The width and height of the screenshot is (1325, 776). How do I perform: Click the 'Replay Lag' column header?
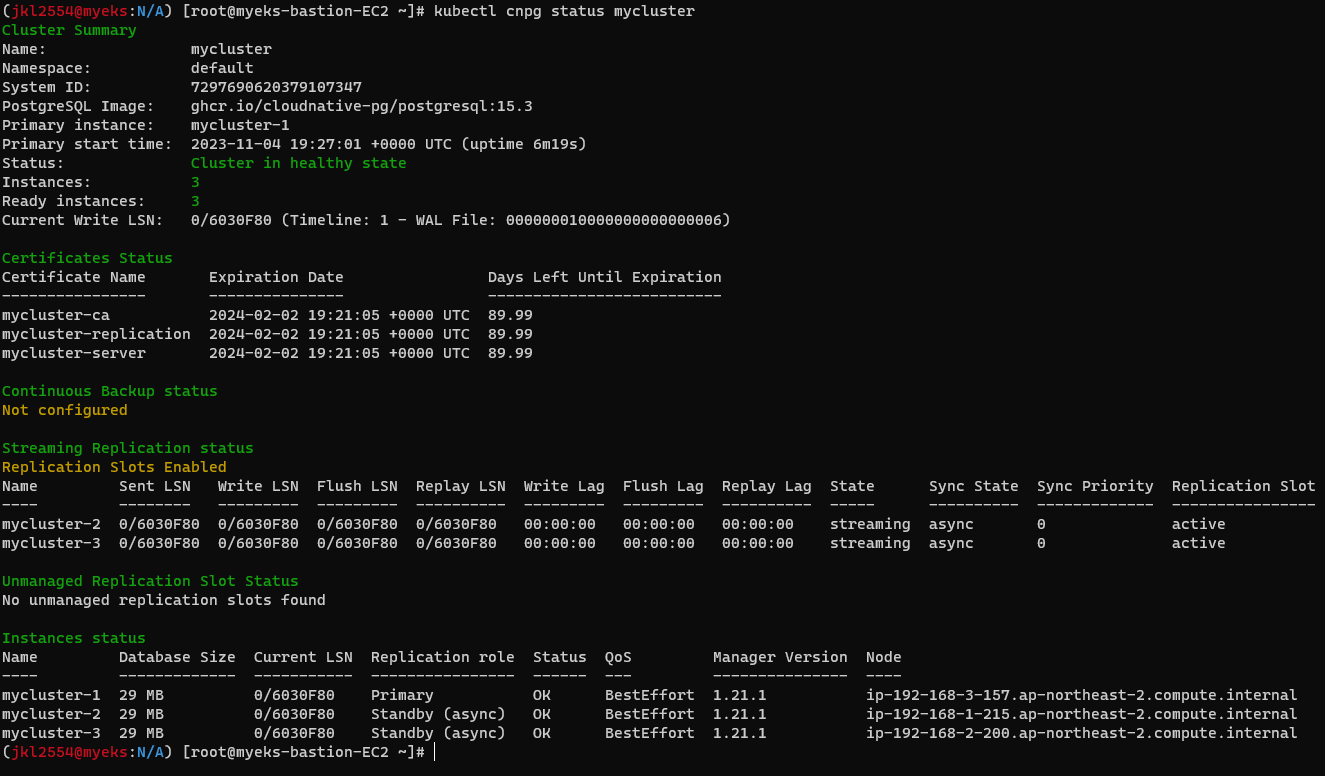click(767, 486)
